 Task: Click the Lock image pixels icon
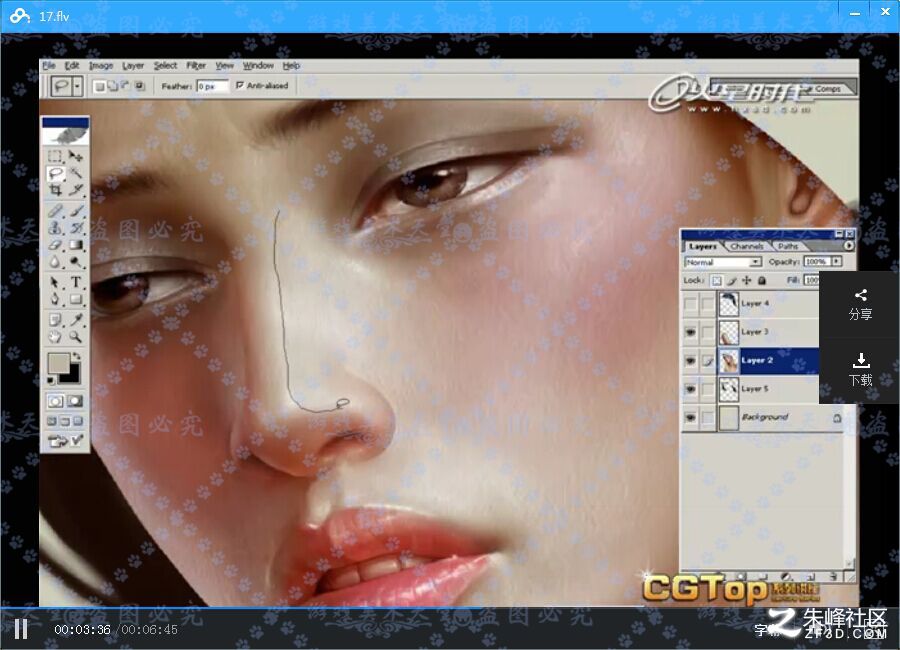(732, 281)
